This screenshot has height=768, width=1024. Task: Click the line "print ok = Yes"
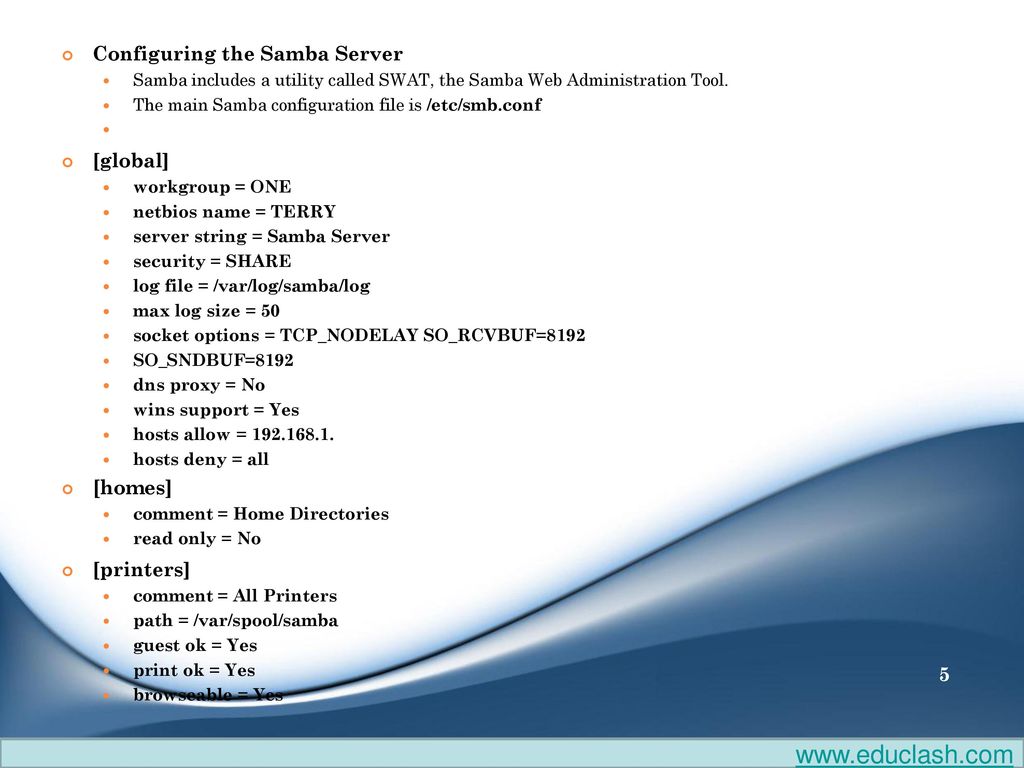[x=194, y=671]
